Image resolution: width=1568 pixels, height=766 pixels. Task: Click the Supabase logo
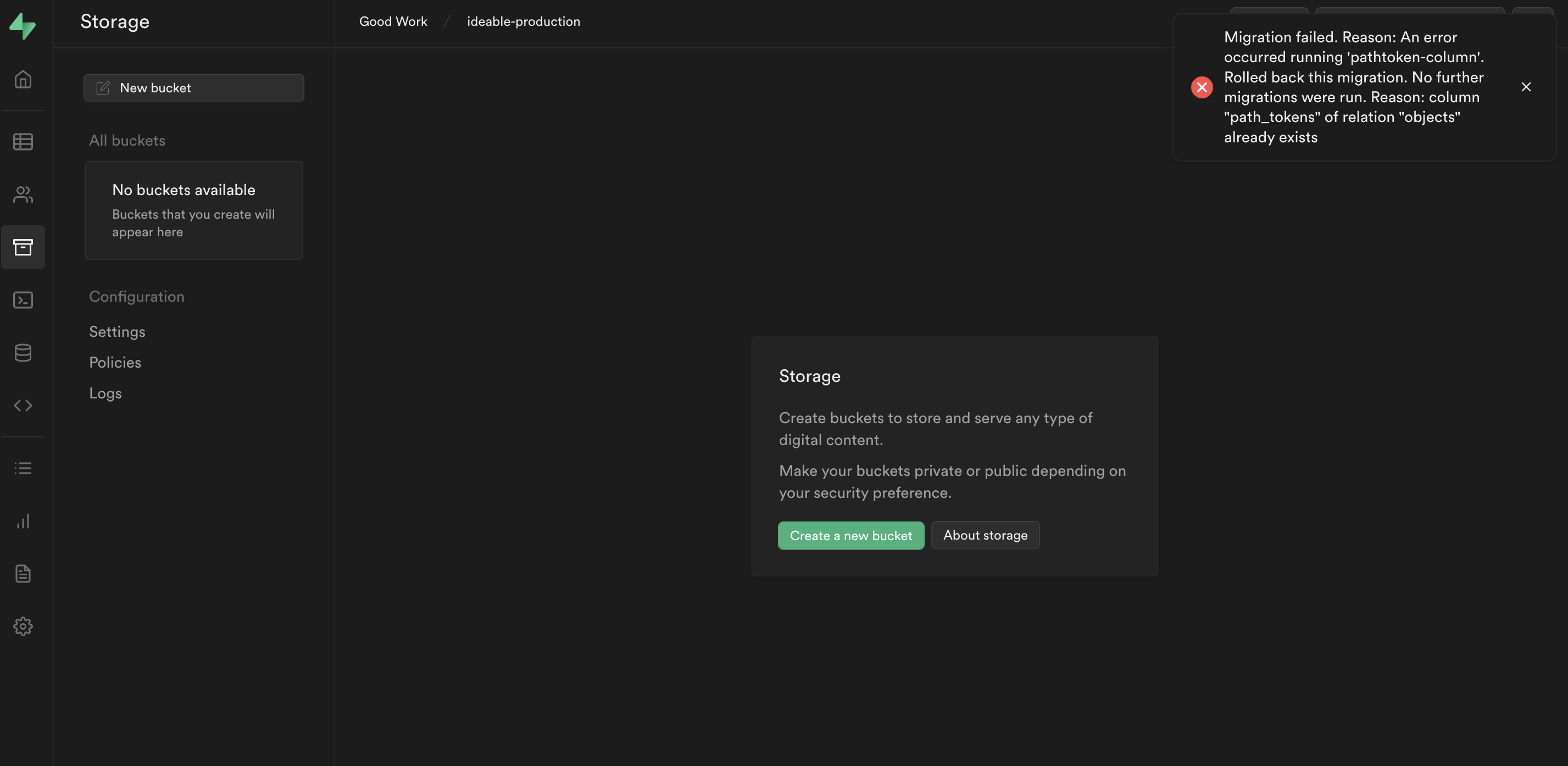[x=23, y=26]
